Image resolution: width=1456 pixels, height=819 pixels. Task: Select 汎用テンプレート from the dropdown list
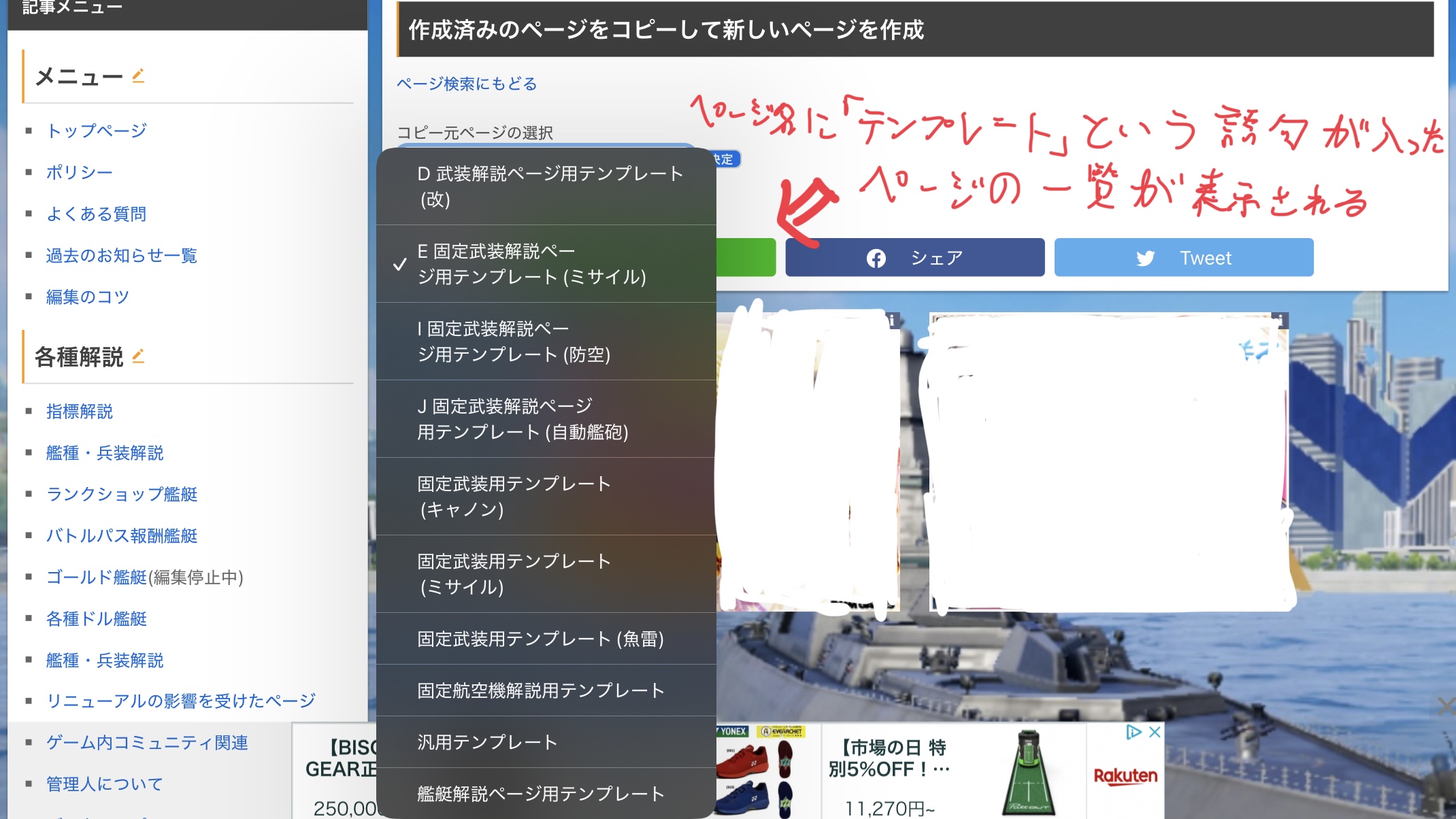pos(487,742)
